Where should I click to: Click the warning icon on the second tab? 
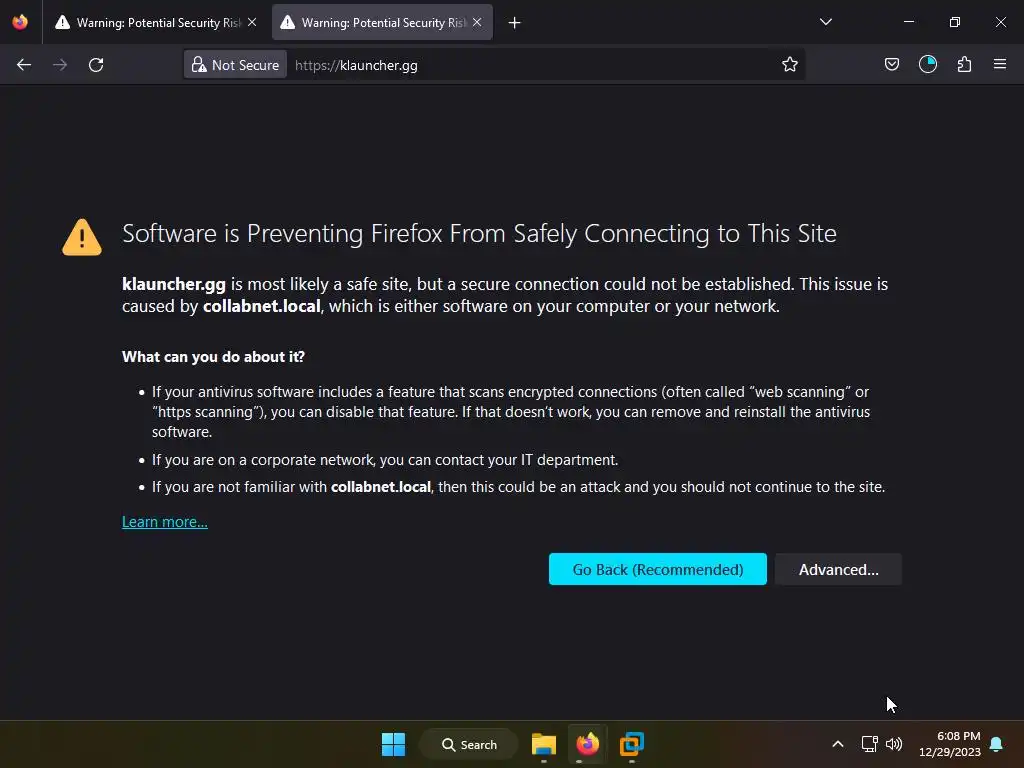coord(287,22)
